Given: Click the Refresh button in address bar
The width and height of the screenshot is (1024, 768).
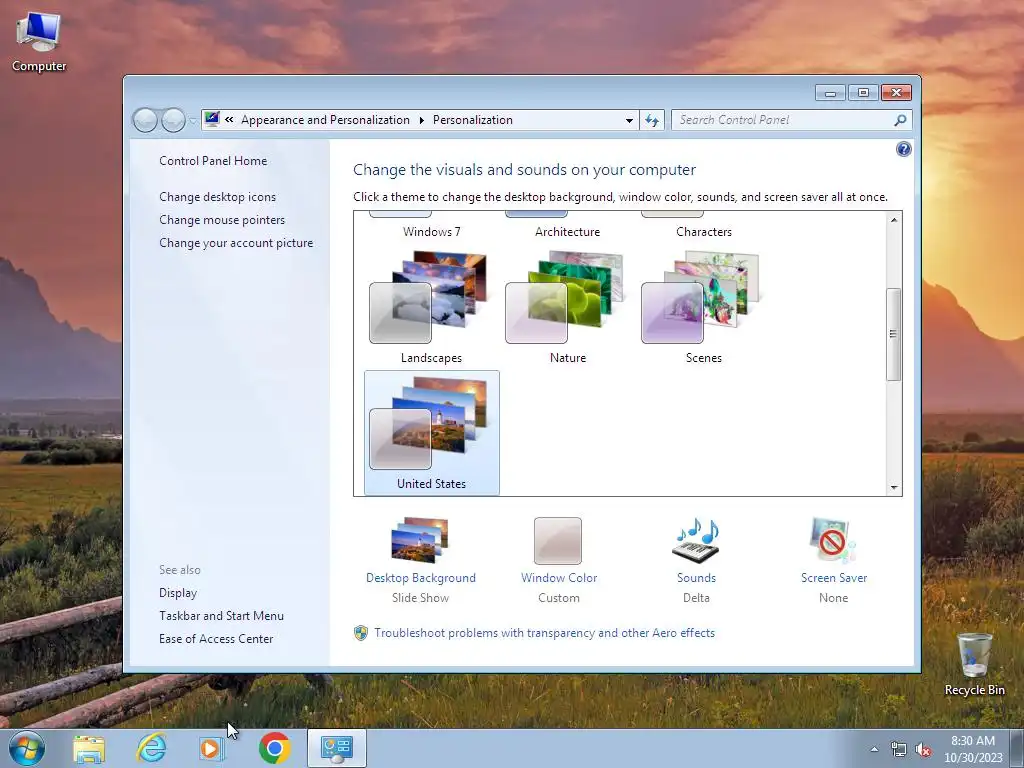Looking at the screenshot, I should point(652,120).
